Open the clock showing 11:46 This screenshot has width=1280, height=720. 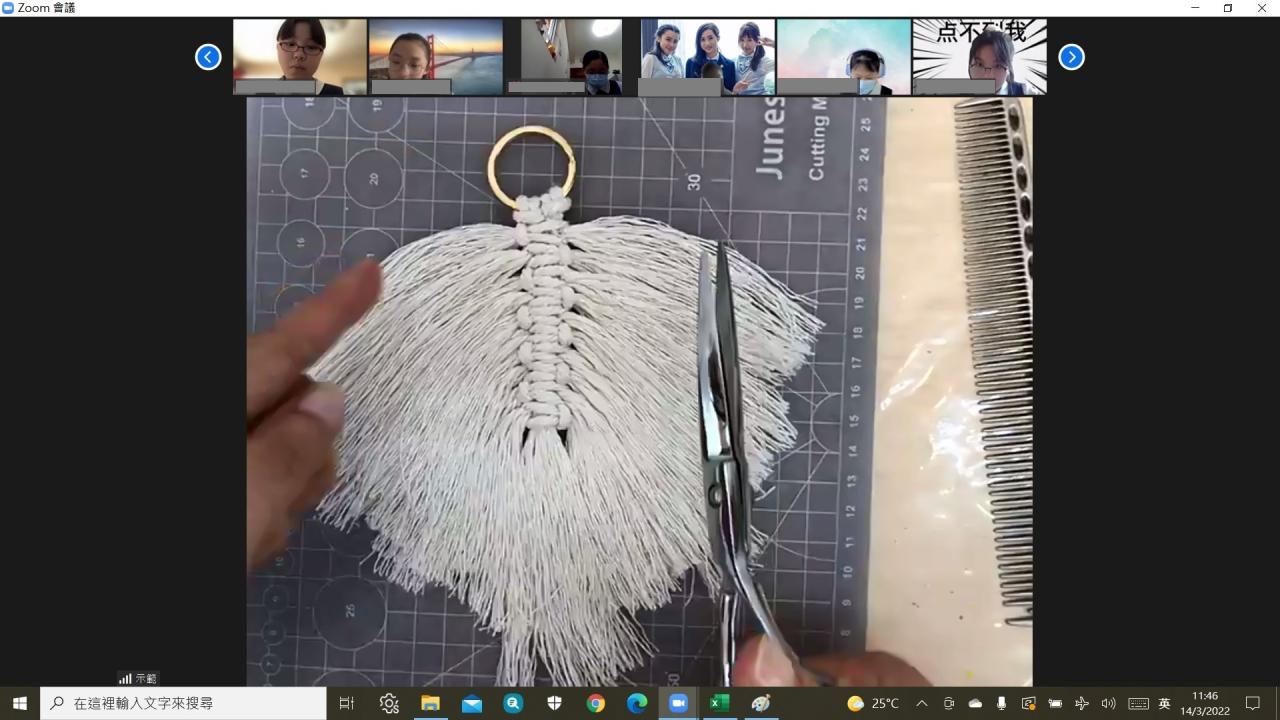click(1205, 703)
